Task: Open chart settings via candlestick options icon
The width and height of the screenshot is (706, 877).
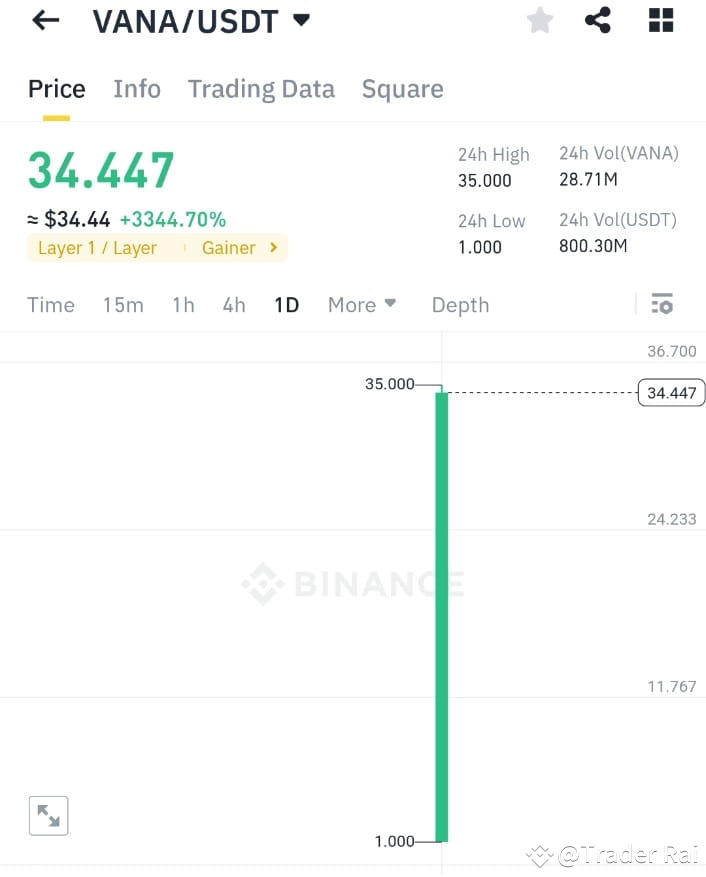Action: [662, 304]
